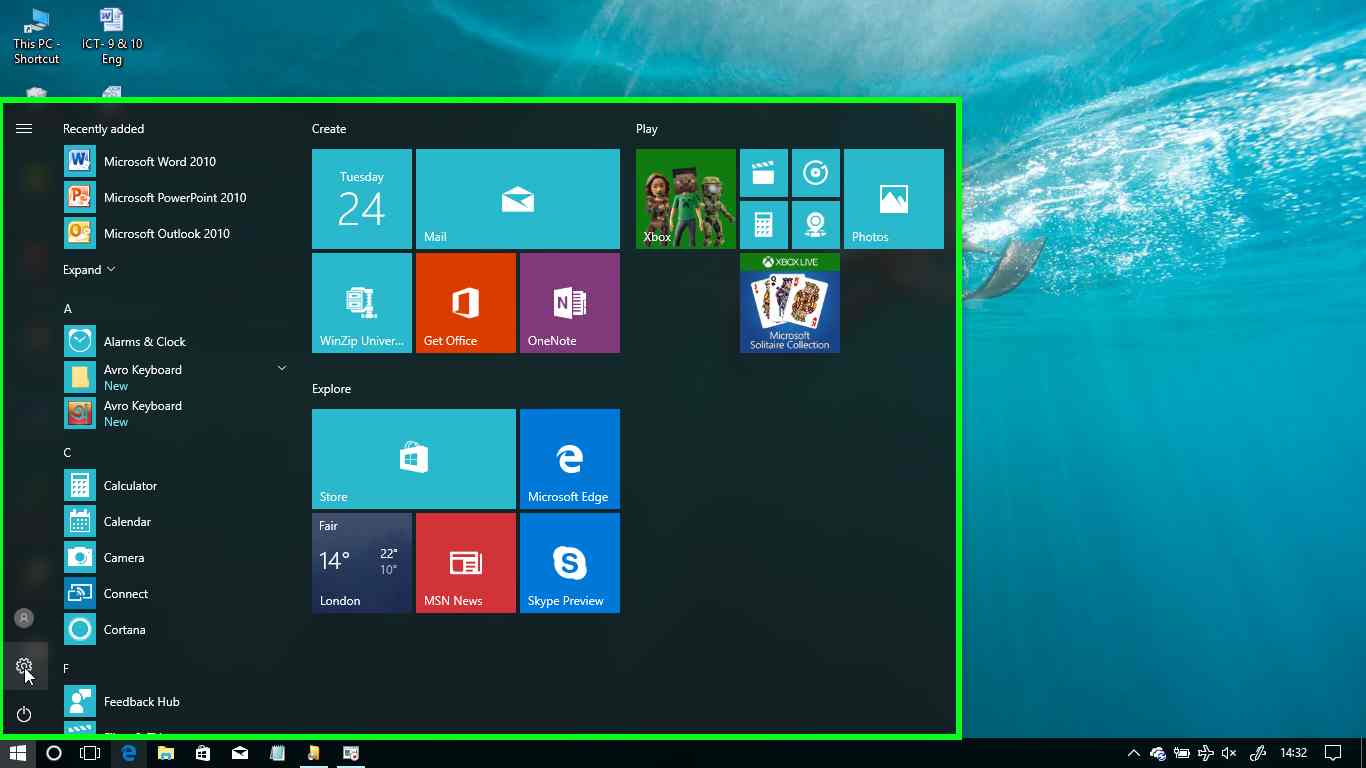Open the Xbox tile
This screenshot has height=768, width=1366.
coord(686,199)
